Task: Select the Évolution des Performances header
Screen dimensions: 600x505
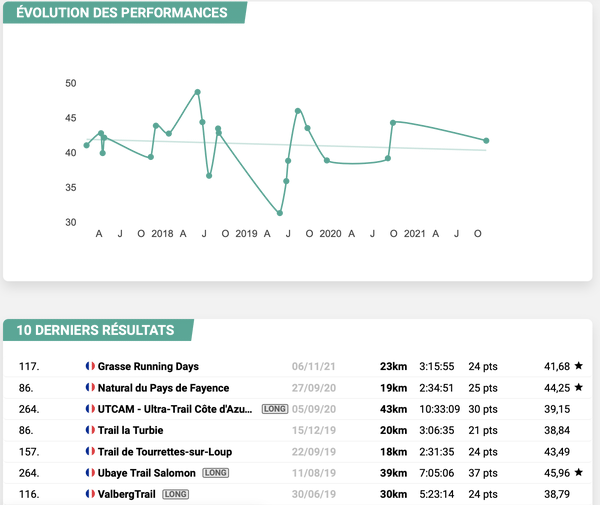Action: pos(122,13)
